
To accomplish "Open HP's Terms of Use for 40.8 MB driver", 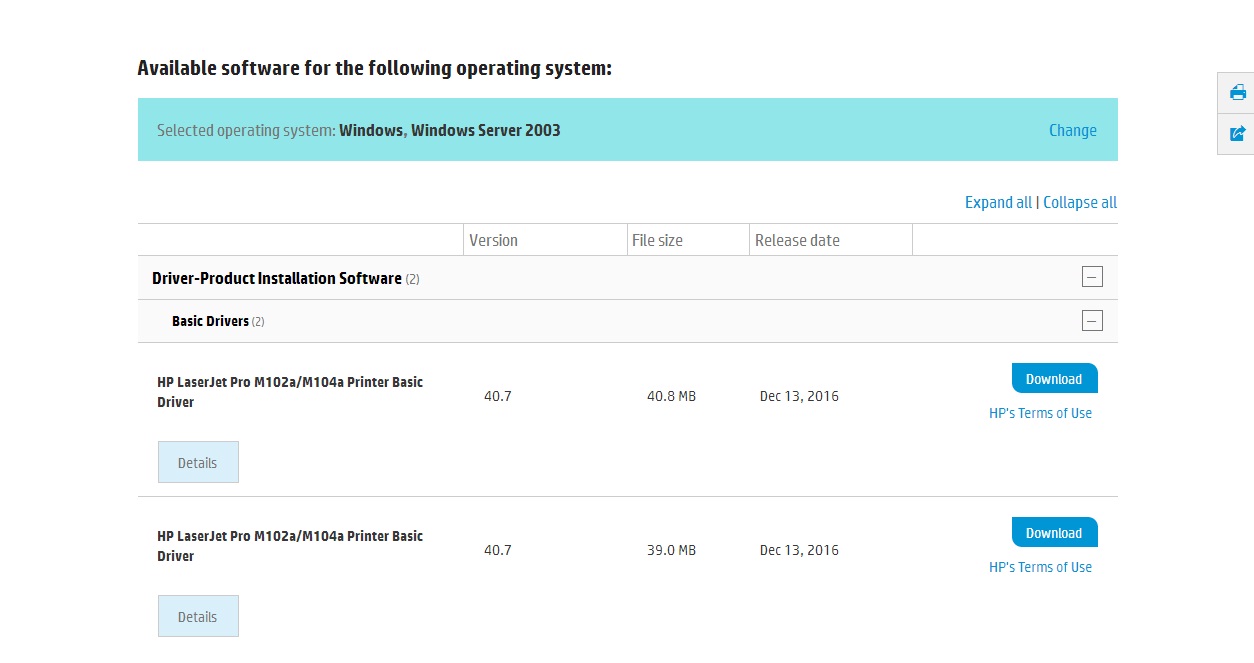I will click(x=1040, y=413).
